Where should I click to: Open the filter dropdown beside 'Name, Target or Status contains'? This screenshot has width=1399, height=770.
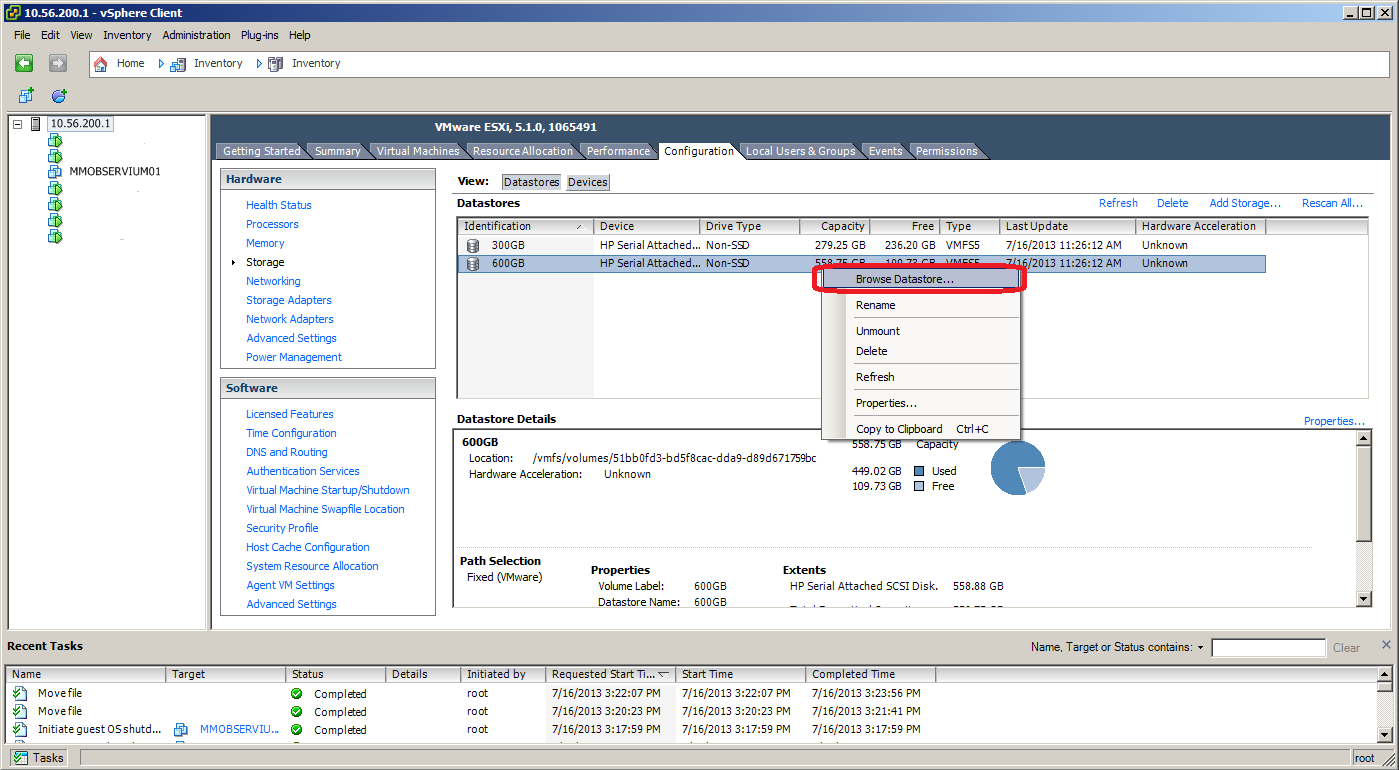point(1200,648)
